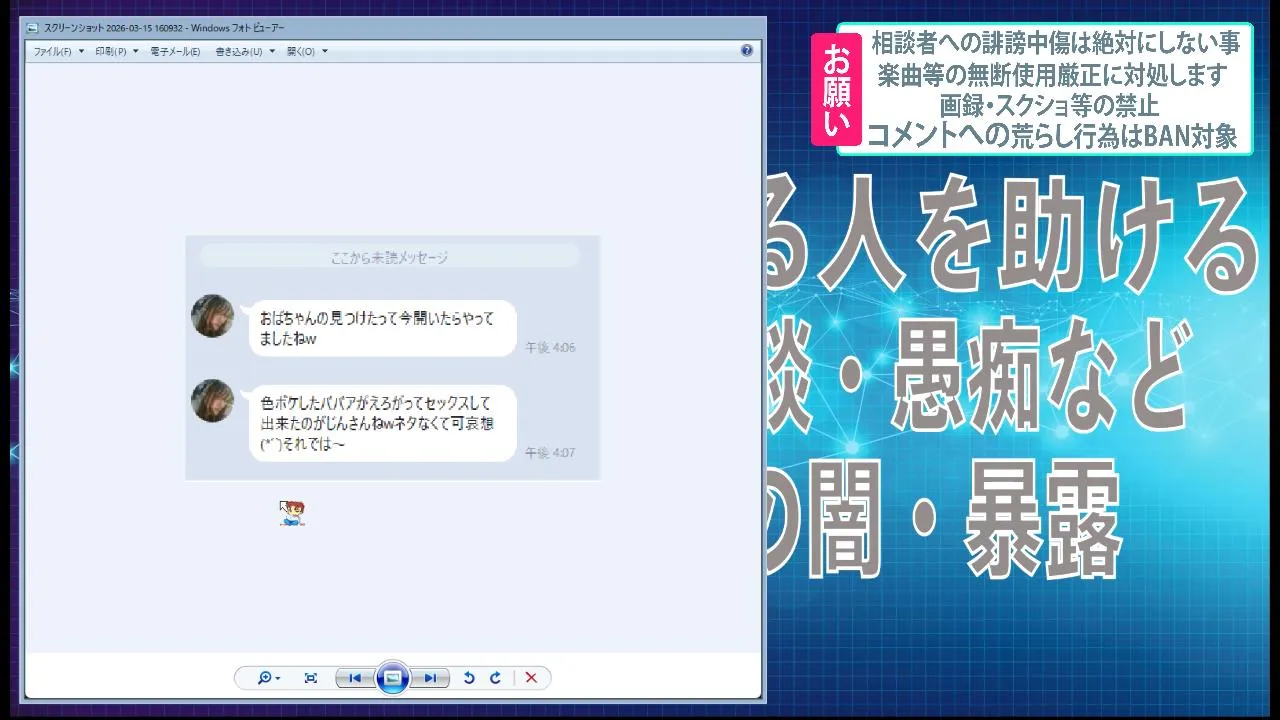Image resolution: width=1280 pixels, height=720 pixels.
Task: Fit image to actual size icon
Action: coord(311,678)
